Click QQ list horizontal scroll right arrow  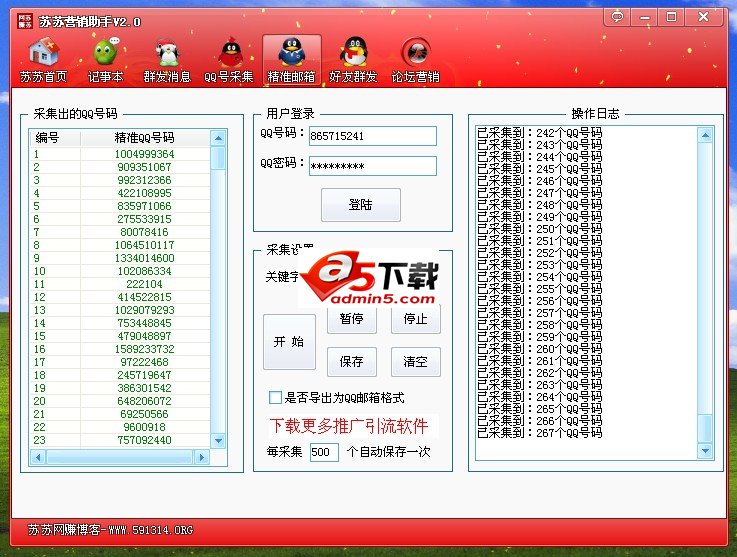(202, 457)
